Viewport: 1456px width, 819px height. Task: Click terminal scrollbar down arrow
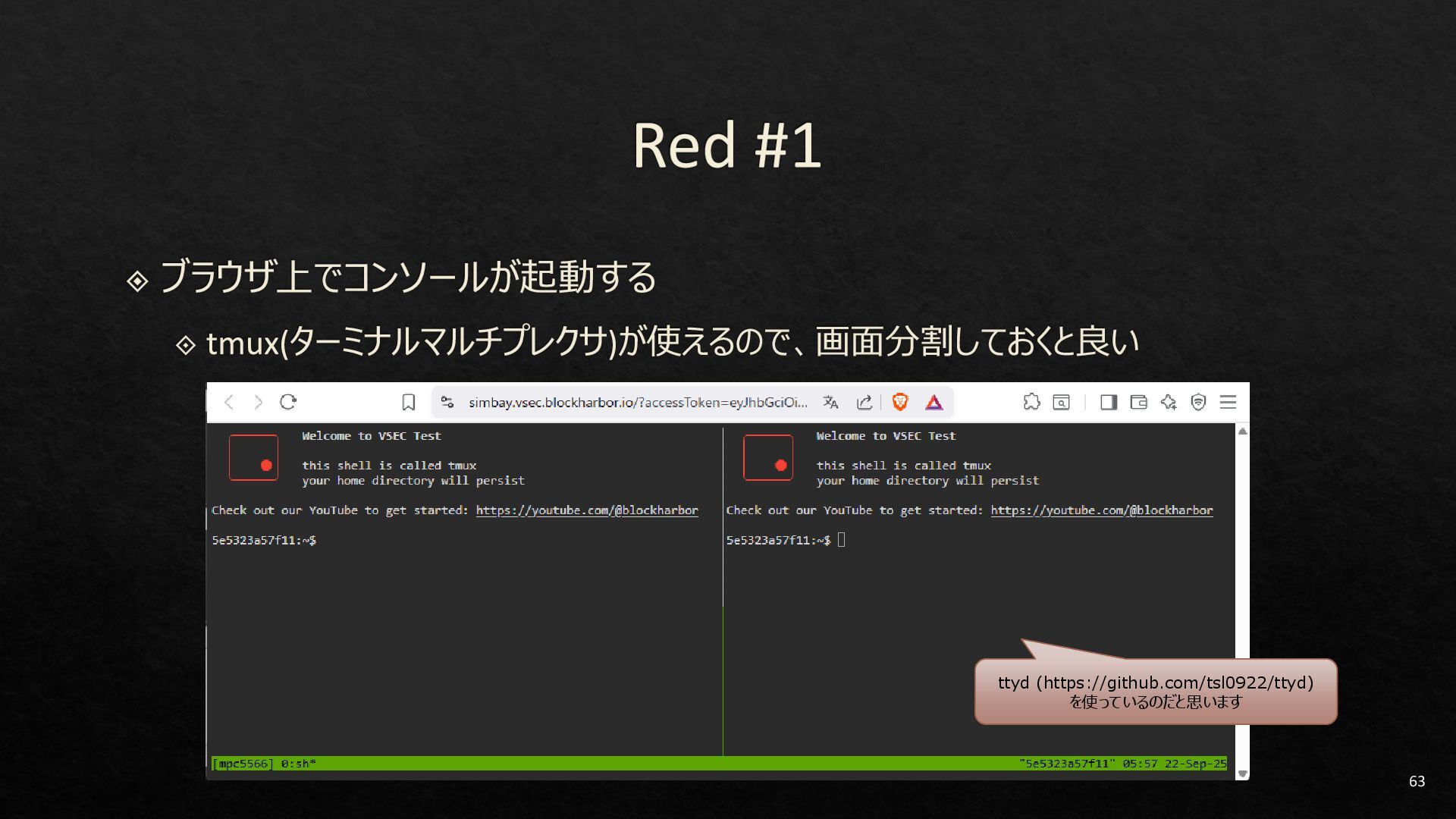pos(1242,773)
